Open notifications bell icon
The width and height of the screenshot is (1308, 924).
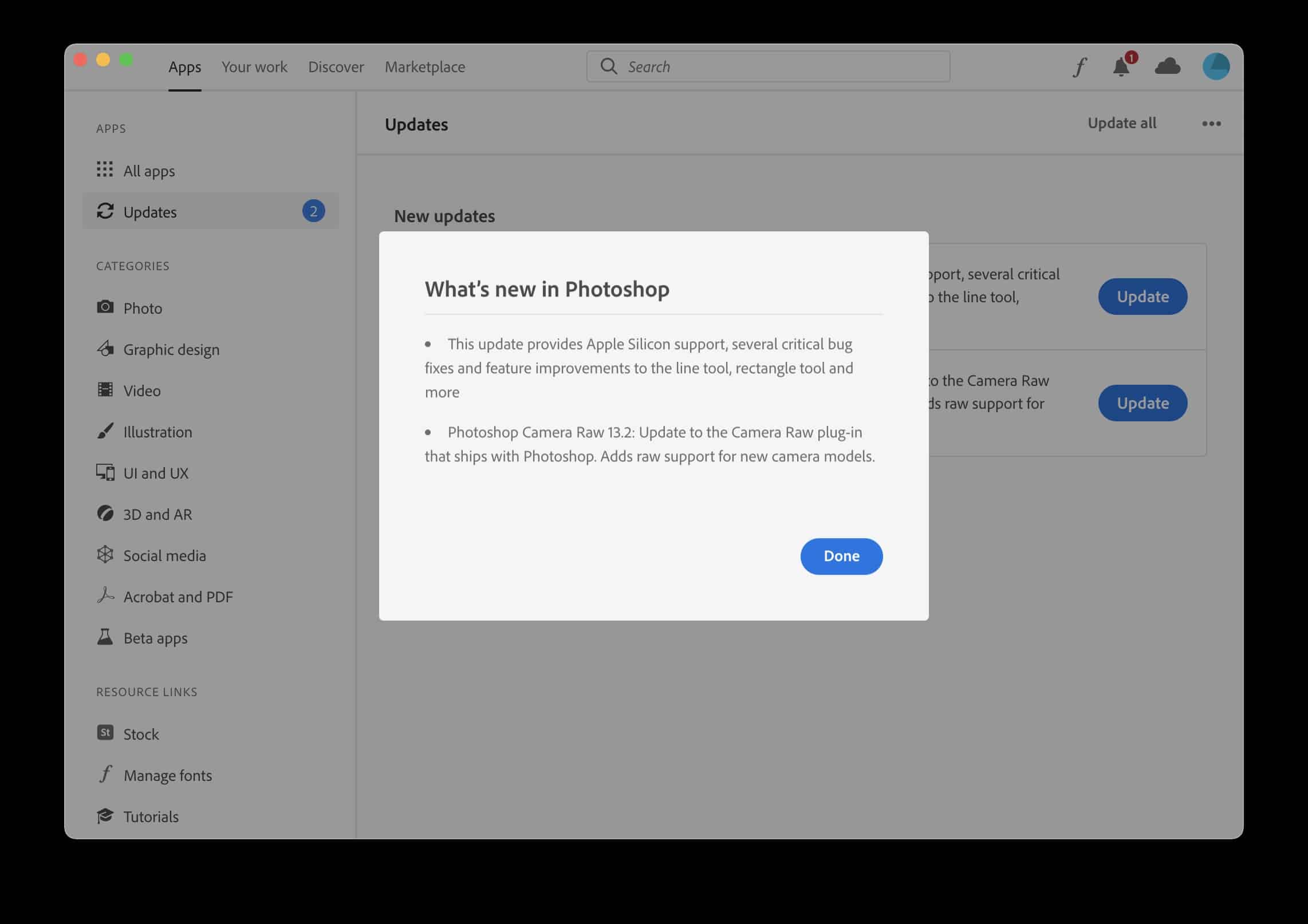(x=1121, y=67)
